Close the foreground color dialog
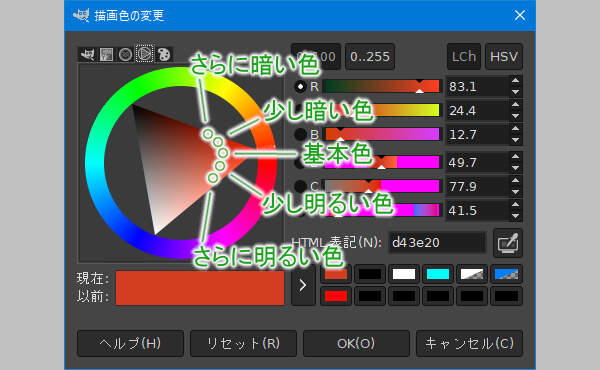Viewport: 600px width, 370px height. pos(519,15)
